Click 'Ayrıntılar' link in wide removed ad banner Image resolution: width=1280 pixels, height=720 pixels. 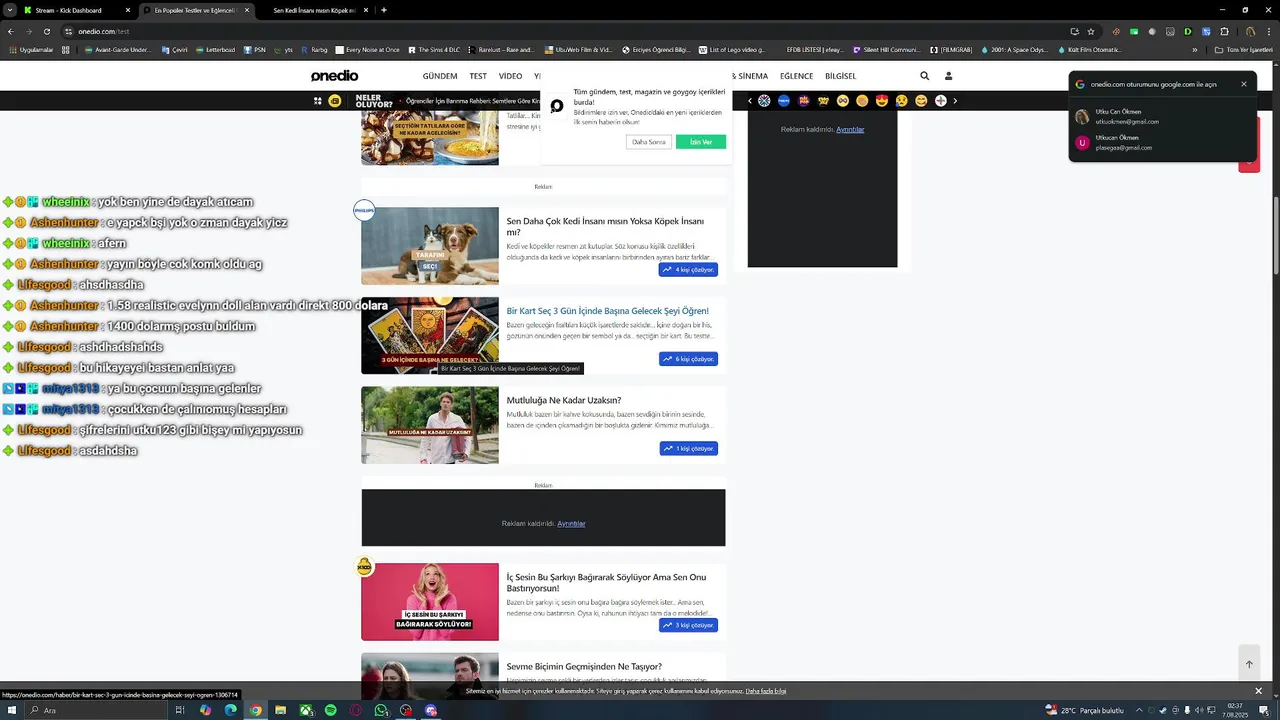[x=571, y=523]
